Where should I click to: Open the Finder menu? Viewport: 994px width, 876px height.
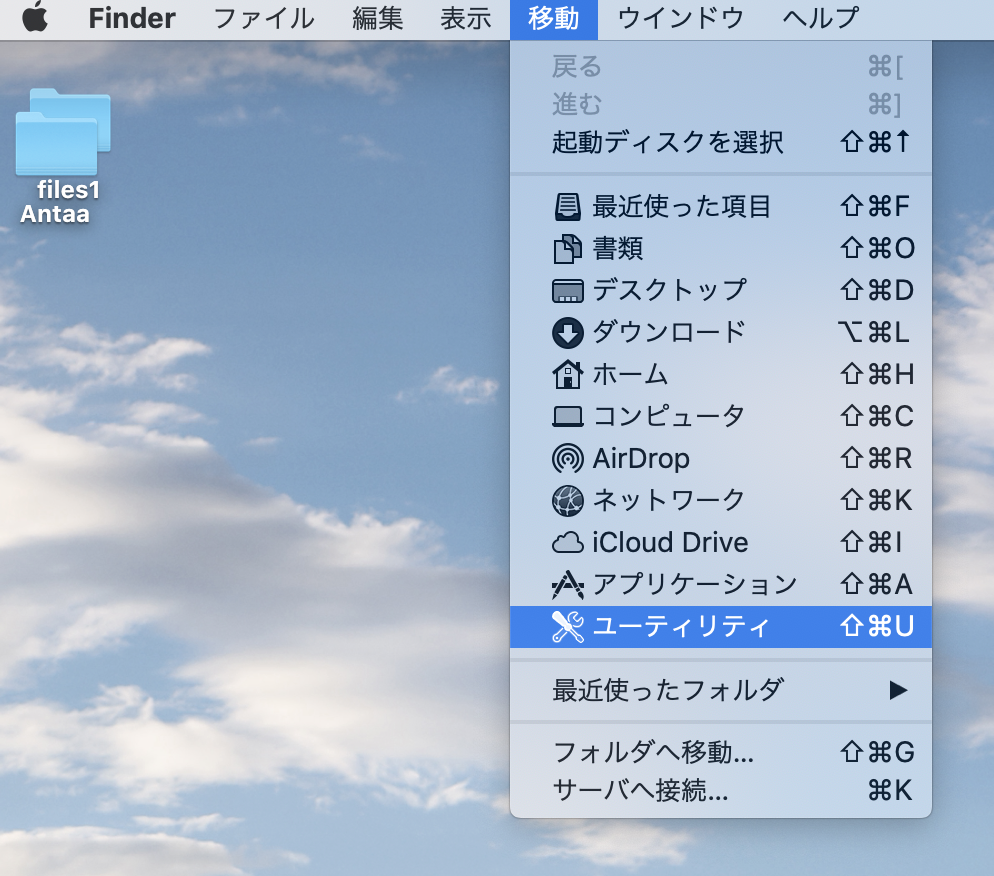tap(132, 18)
